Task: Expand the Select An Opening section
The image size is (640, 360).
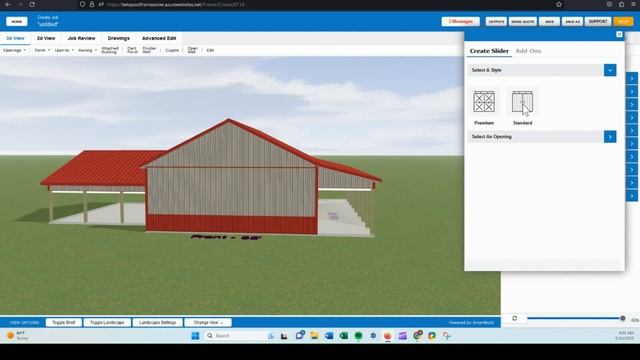Action: [x=610, y=137]
